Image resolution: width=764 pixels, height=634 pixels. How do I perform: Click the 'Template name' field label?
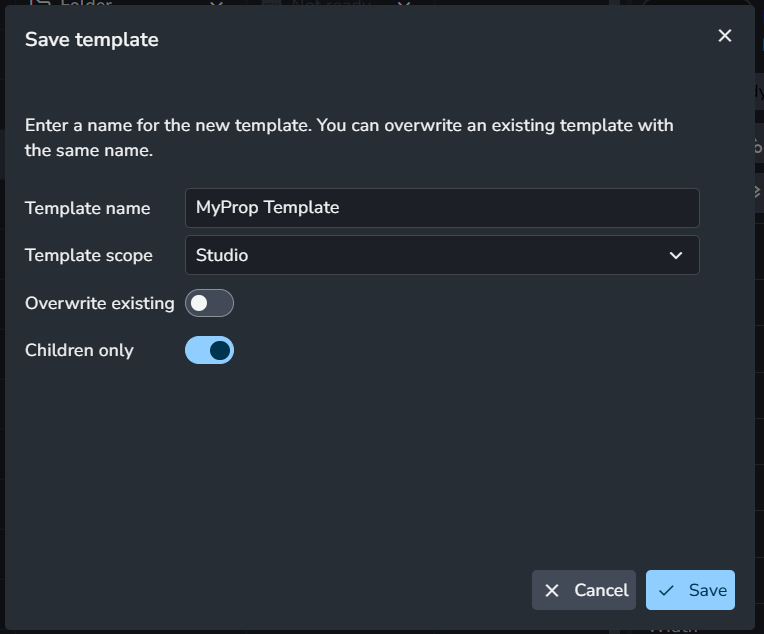click(88, 208)
